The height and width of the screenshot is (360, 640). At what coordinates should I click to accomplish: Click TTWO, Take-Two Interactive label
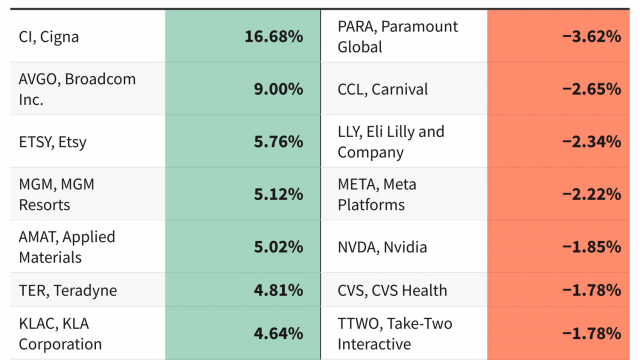(395, 333)
